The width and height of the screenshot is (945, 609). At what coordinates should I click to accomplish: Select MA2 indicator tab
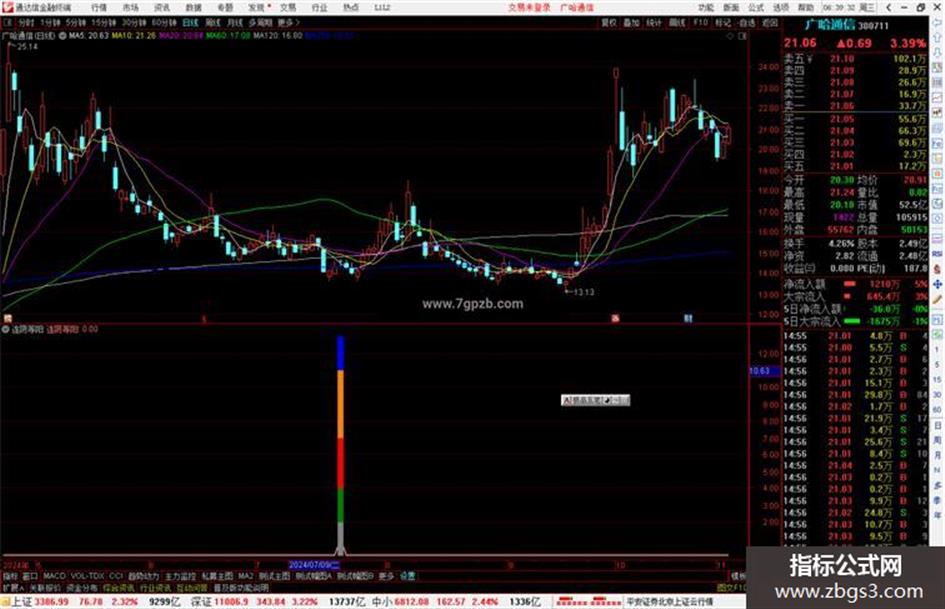click(x=245, y=576)
